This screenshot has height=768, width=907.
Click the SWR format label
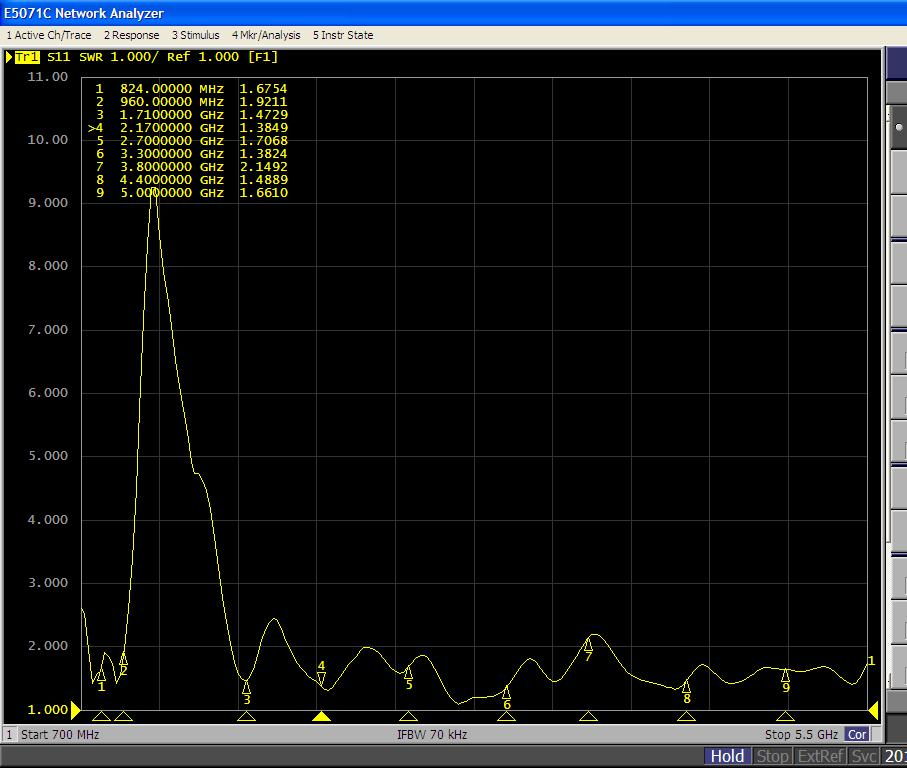[91, 57]
